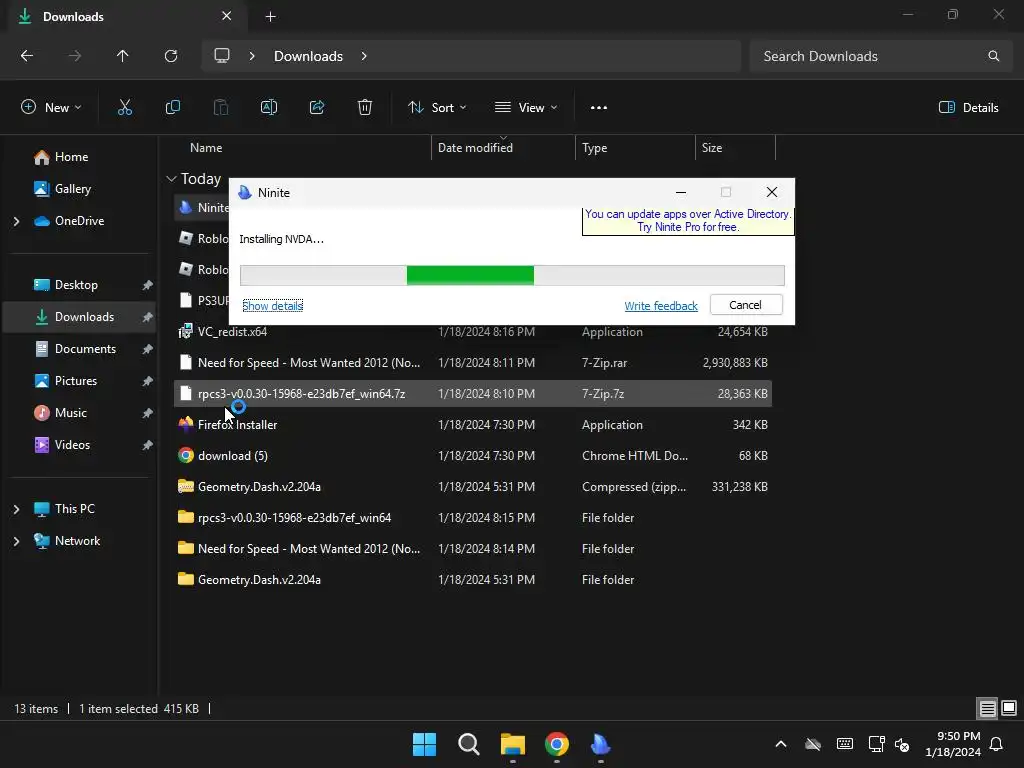Click the Share icon in toolbar
1024x768 pixels.
[x=317, y=108]
